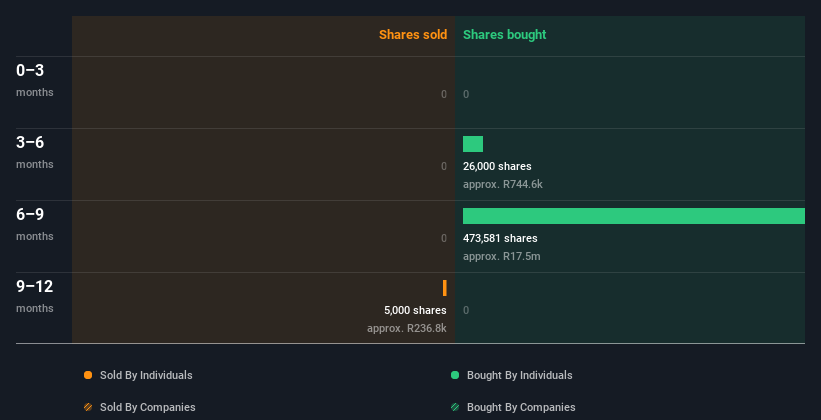Click the 3–6 months row label
Screen dimensions: 821x420
click(35, 152)
